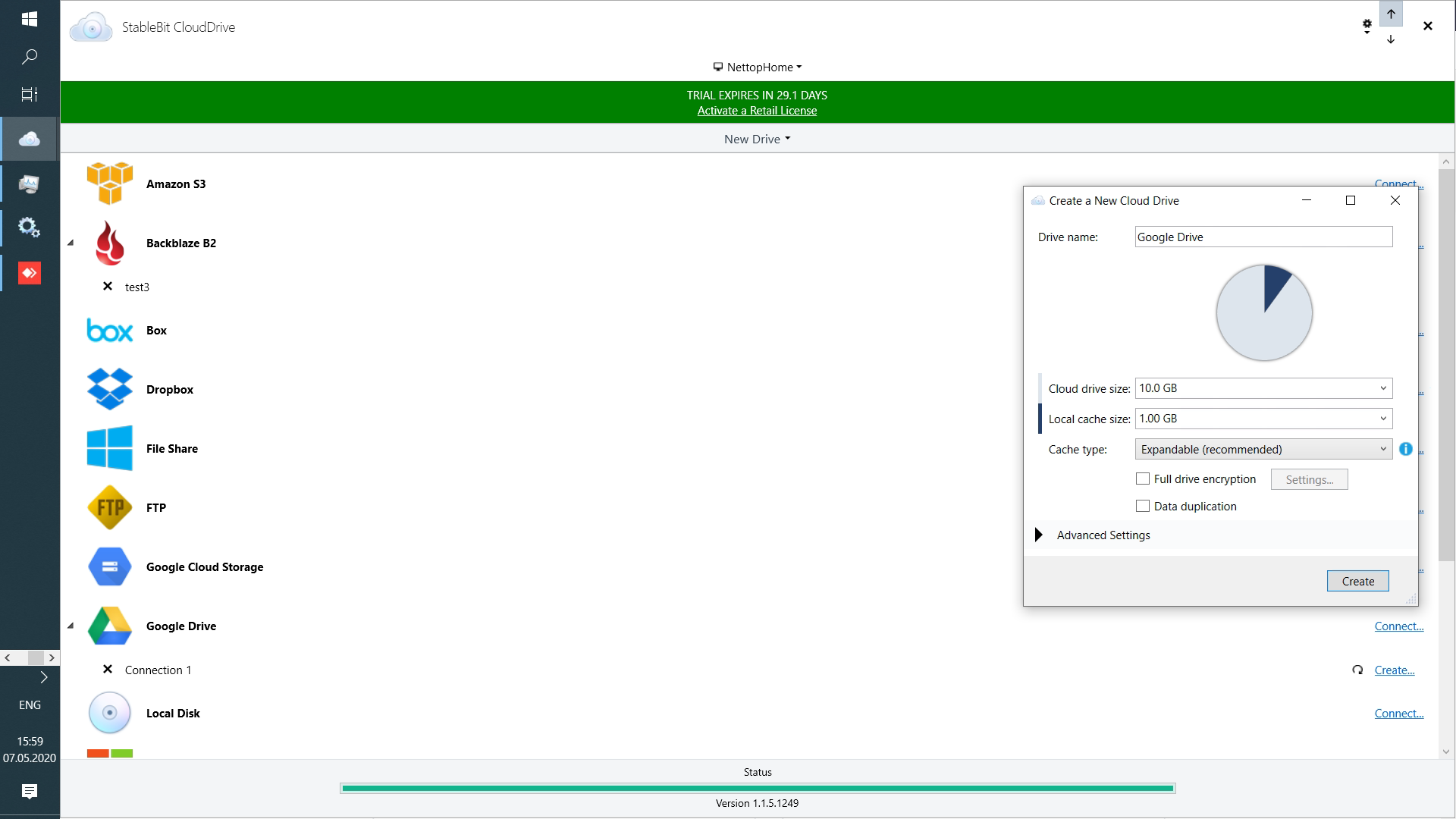1456x819 pixels.
Task: Open the Windows Start menu
Action: pyautogui.click(x=30, y=19)
